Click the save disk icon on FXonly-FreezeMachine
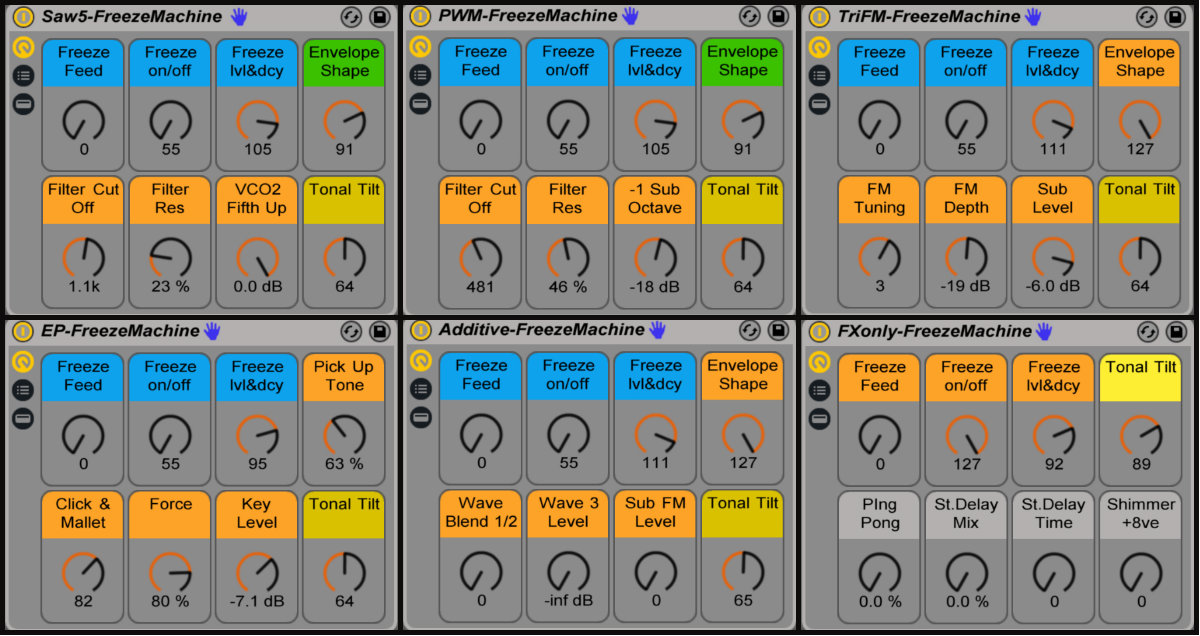 click(1176, 332)
